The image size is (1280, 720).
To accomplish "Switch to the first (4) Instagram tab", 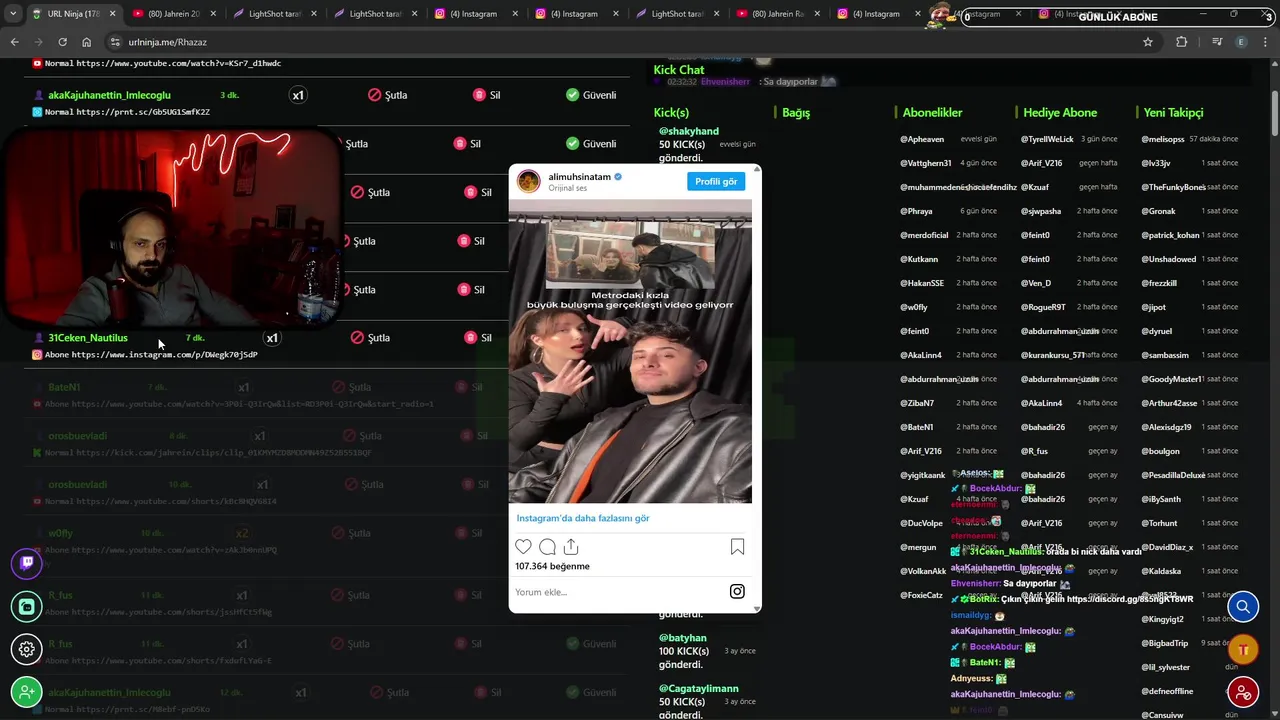I will pos(473,14).
